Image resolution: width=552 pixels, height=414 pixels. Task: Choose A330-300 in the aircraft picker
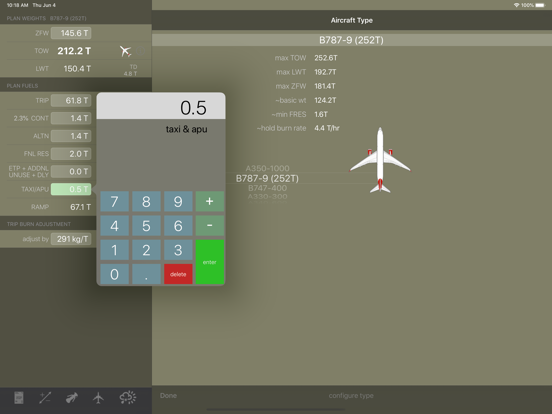click(268, 196)
